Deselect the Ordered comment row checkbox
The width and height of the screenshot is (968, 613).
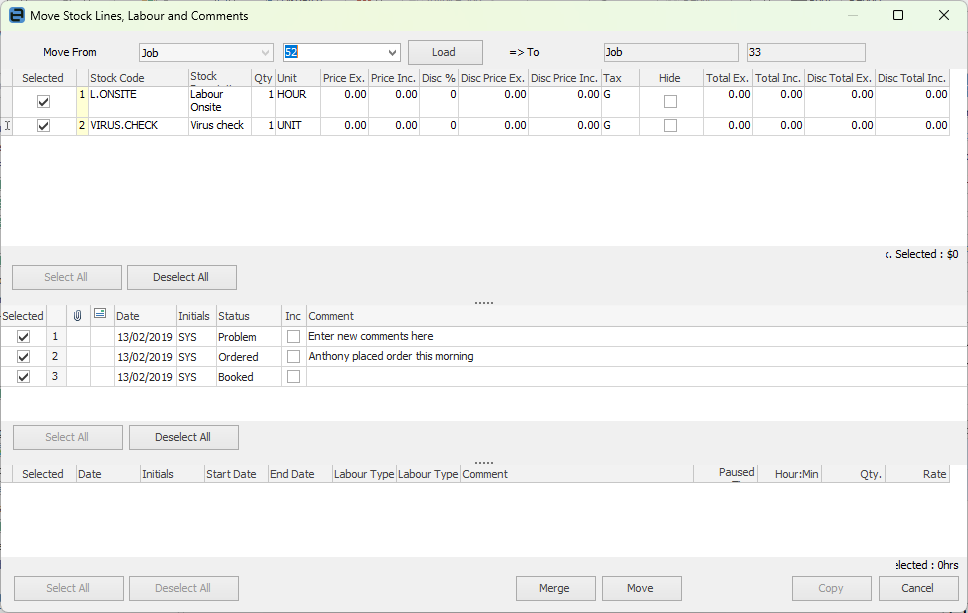click(23, 357)
